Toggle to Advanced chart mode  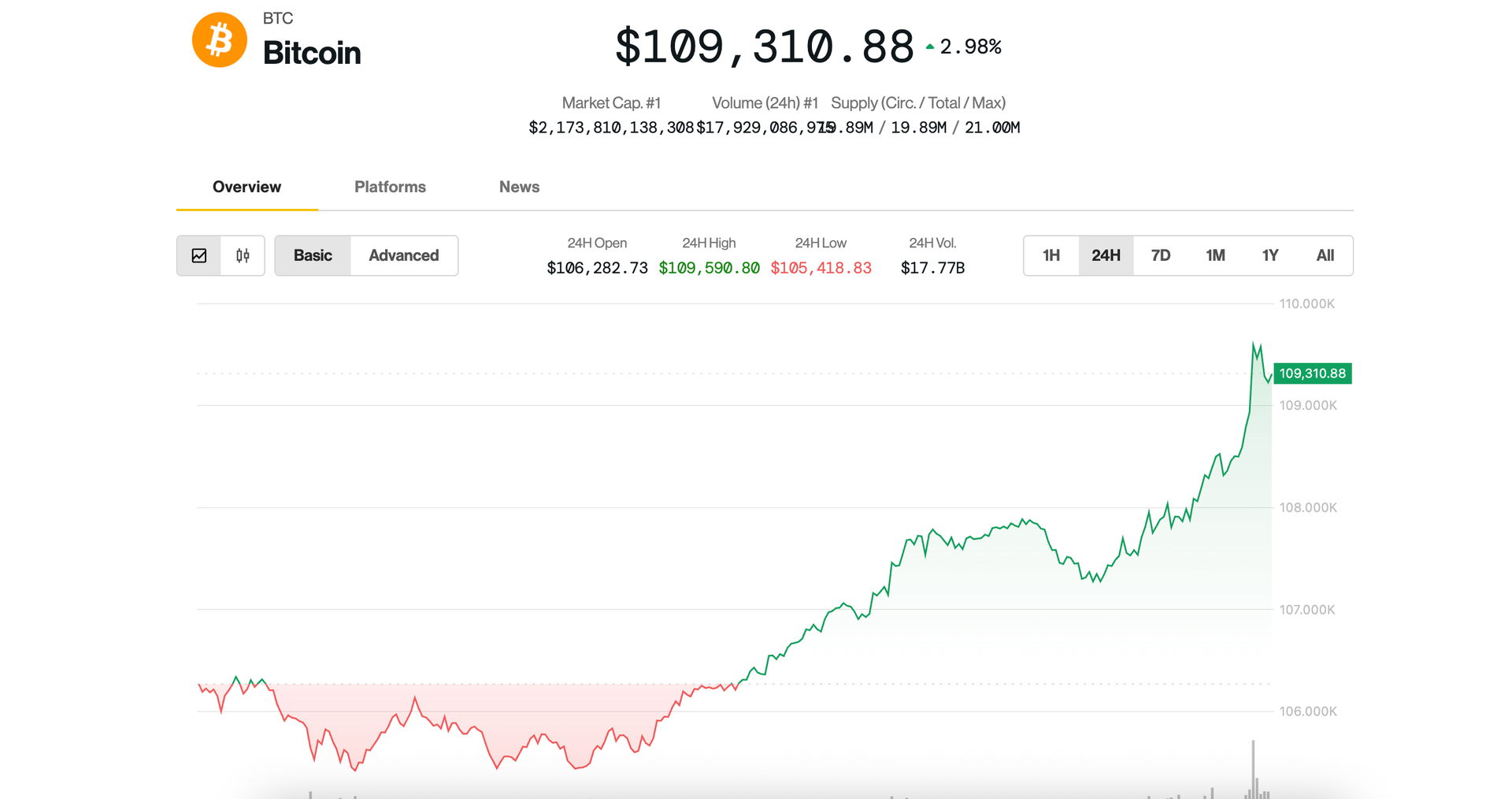[404, 255]
